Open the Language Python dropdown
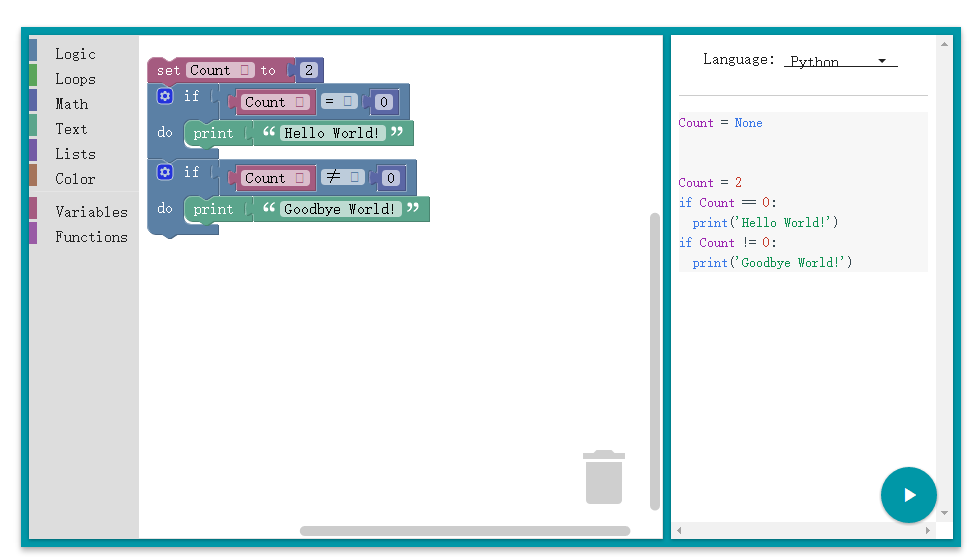Viewport: 978px width, 560px height. pos(840,61)
